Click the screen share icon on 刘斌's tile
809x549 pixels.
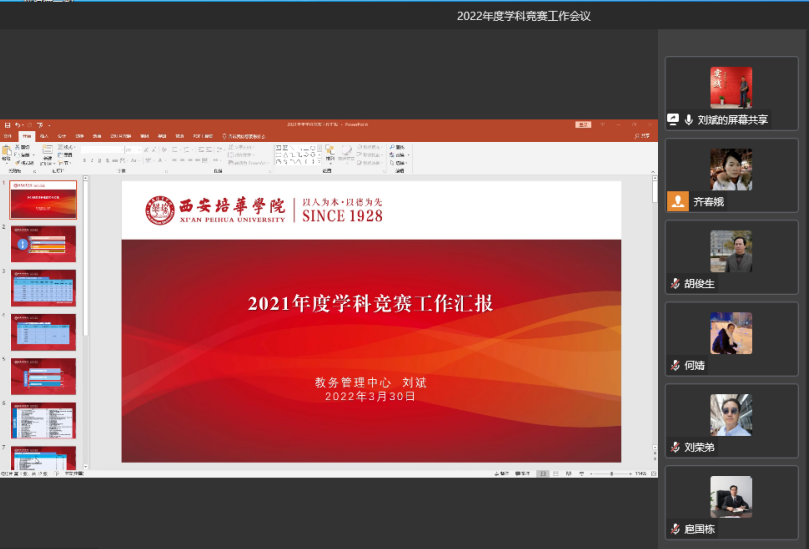(x=674, y=119)
